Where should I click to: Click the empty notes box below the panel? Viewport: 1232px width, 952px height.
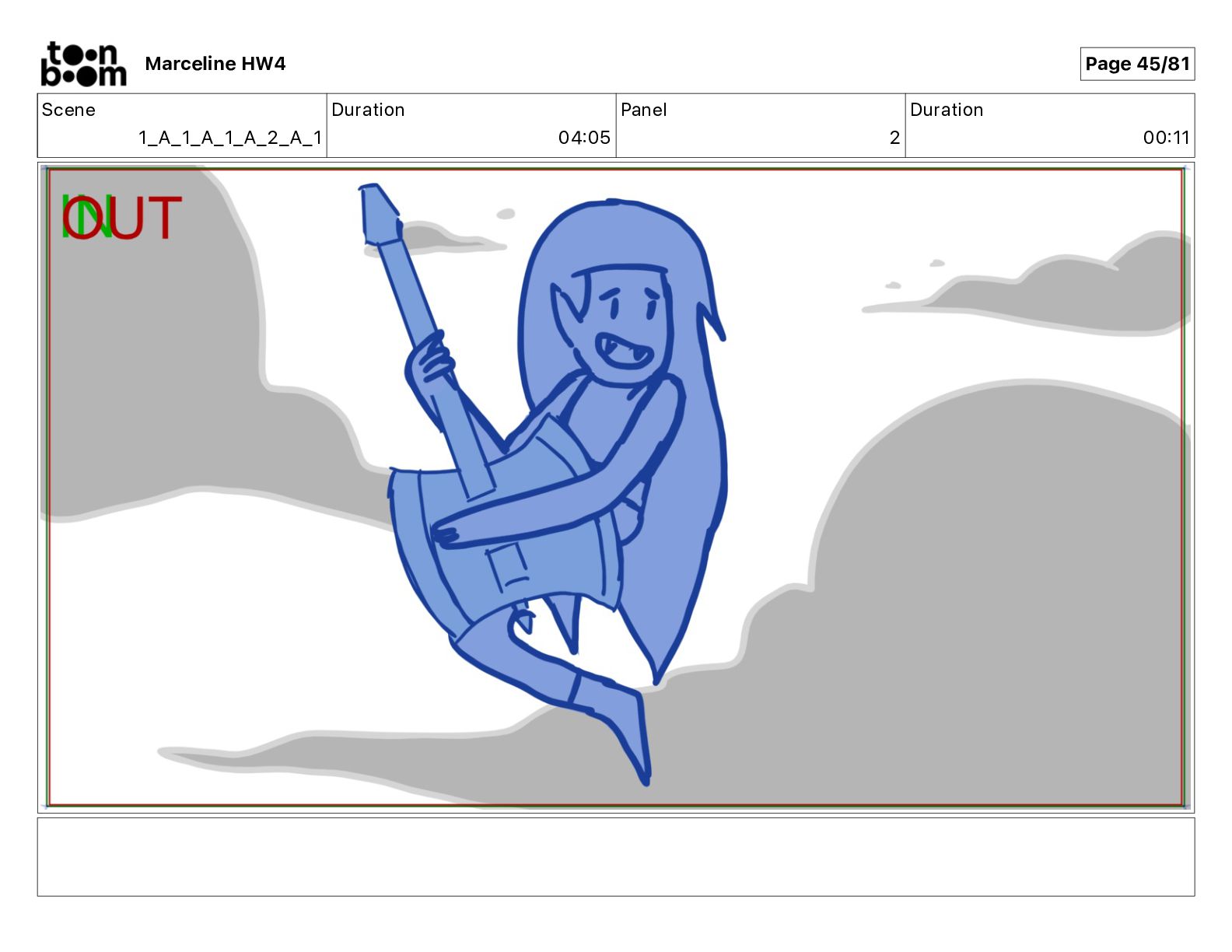616,856
